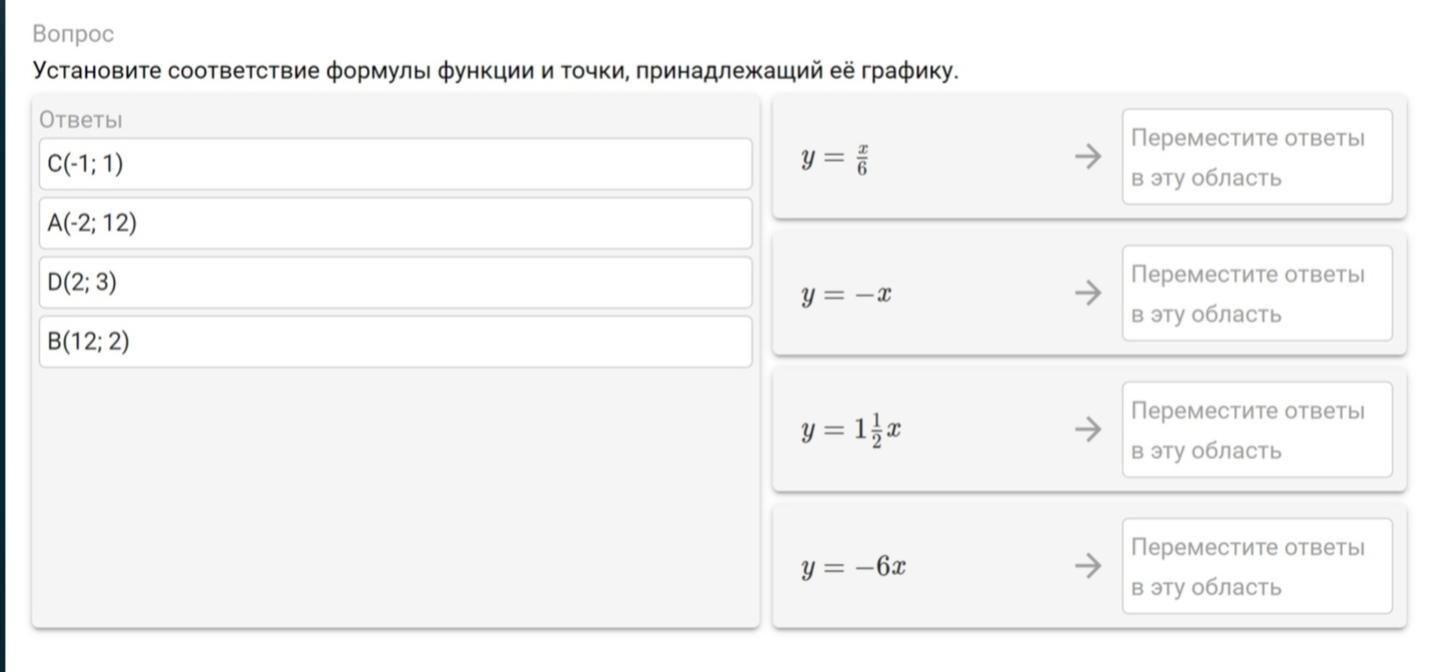1454x672 pixels.
Task: Click the drop zone for y = -6x
Action: click(1256, 566)
